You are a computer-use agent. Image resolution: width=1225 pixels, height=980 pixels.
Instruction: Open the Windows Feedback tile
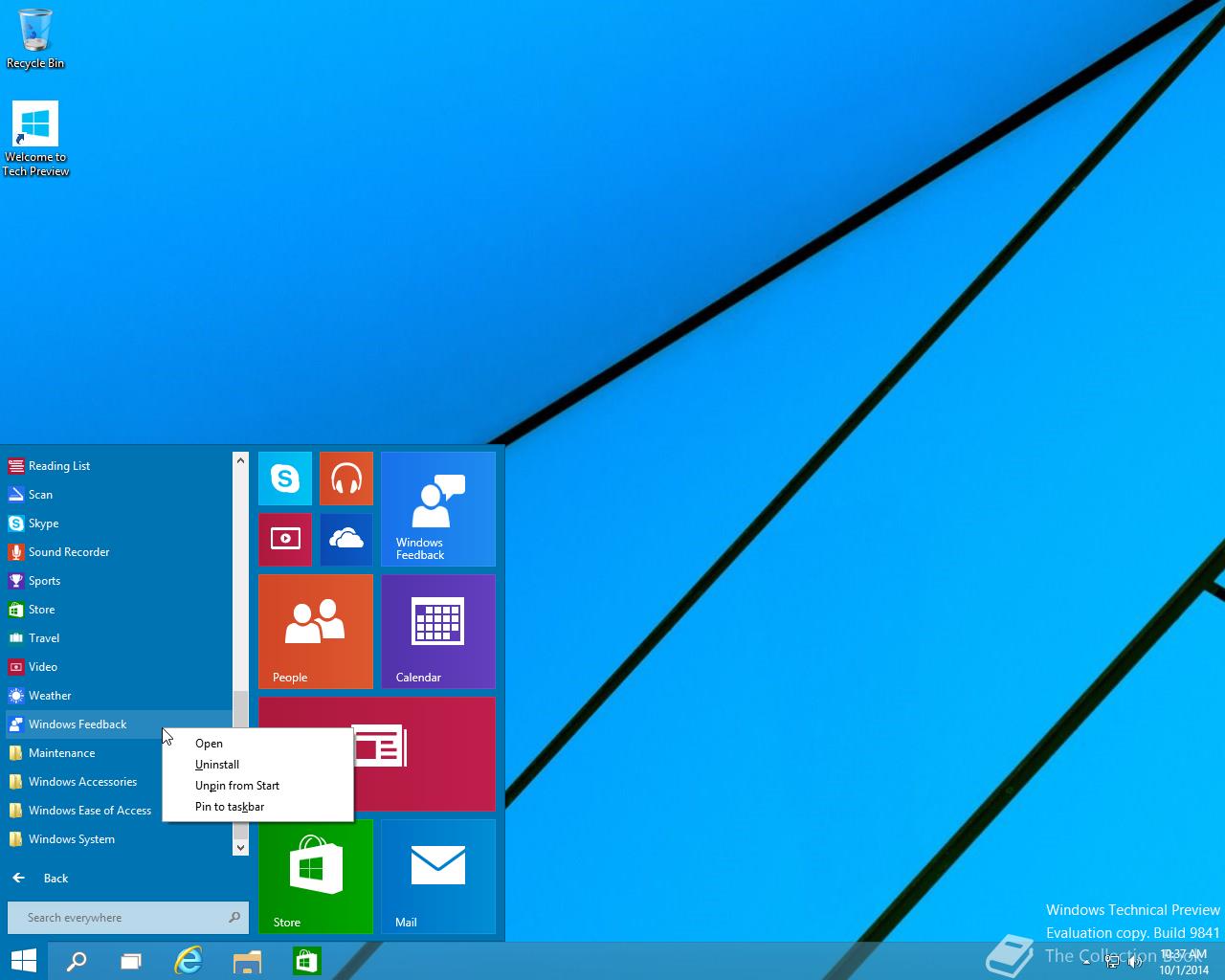(x=438, y=509)
